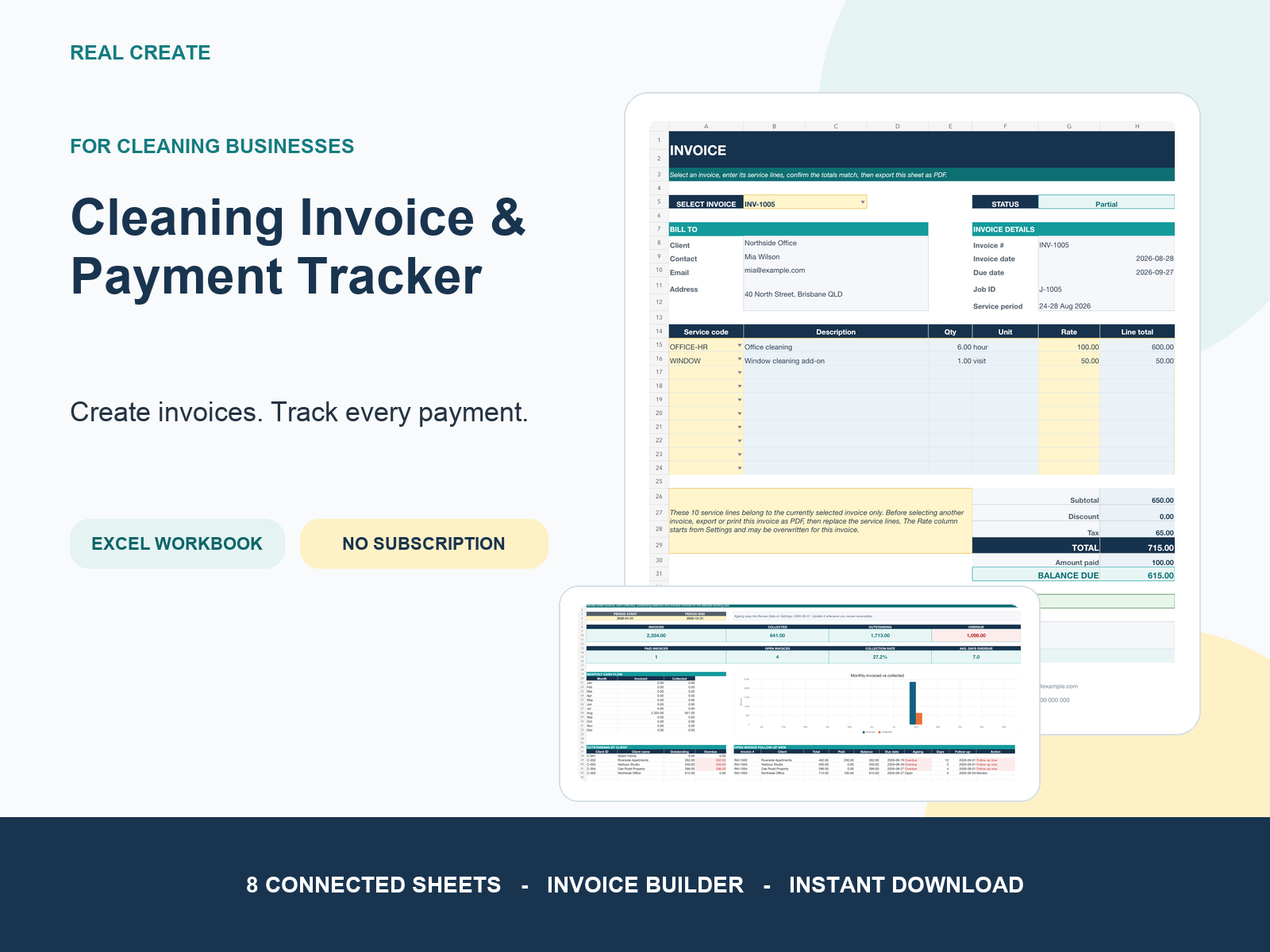Image resolution: width=1270 pixels, height=952 pixels.
Task: Click the INVOICE DETAILS section header
Action: 1073,229
